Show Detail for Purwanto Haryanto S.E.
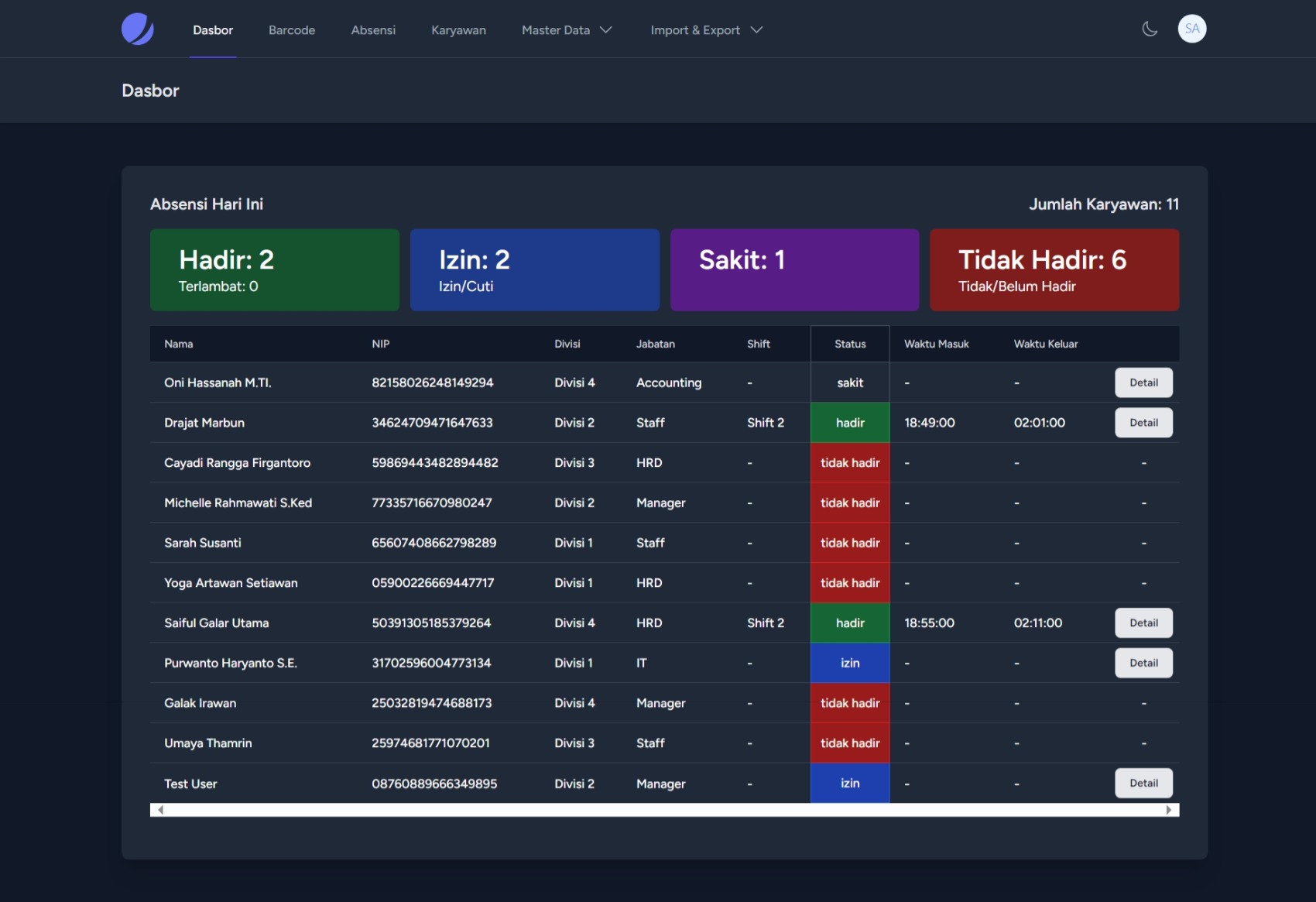Image resolution: width=1316 pixels, height=902 pixels. click(x=1143, y=663)
